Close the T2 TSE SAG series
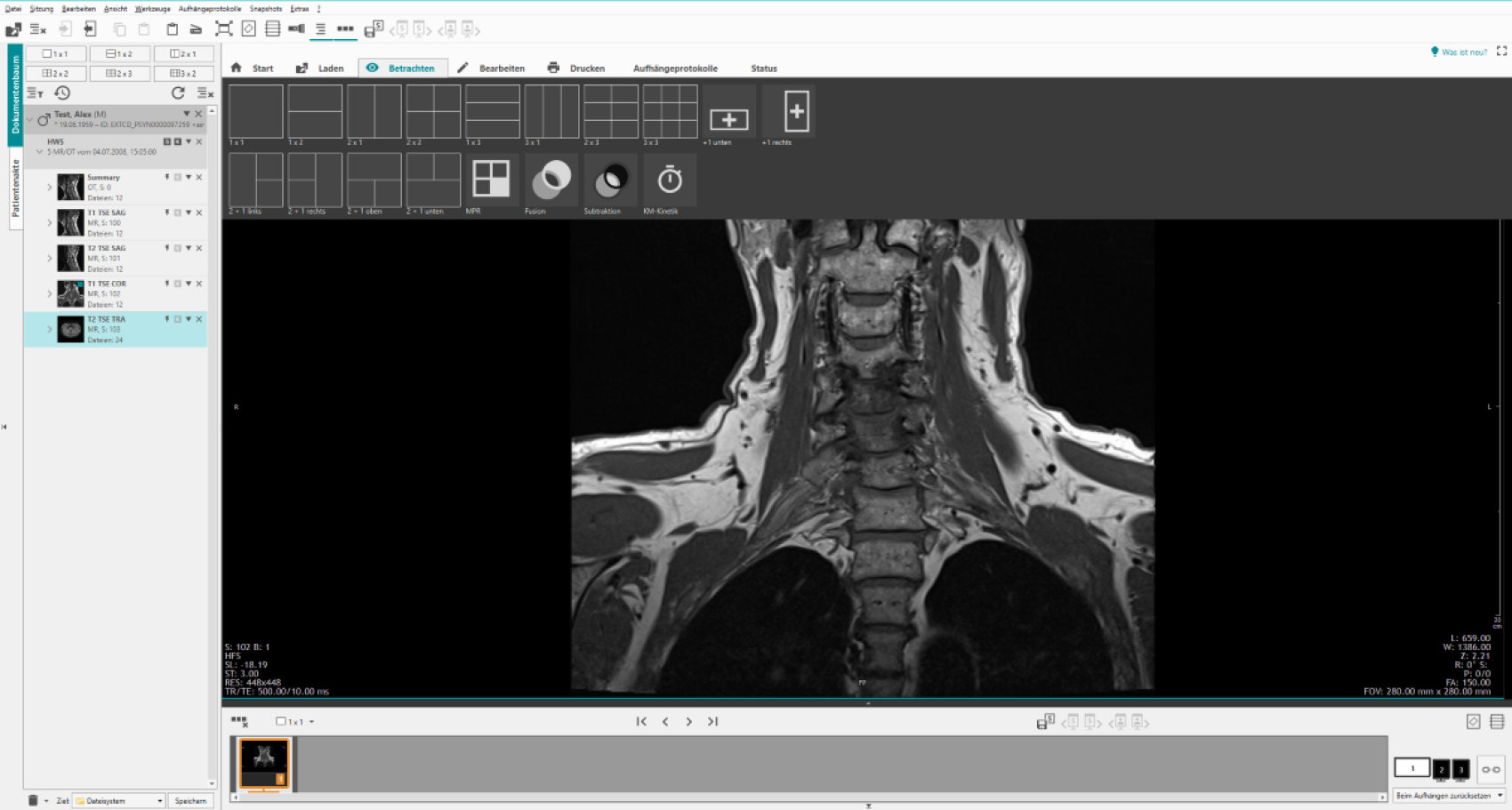 (199, 248)
